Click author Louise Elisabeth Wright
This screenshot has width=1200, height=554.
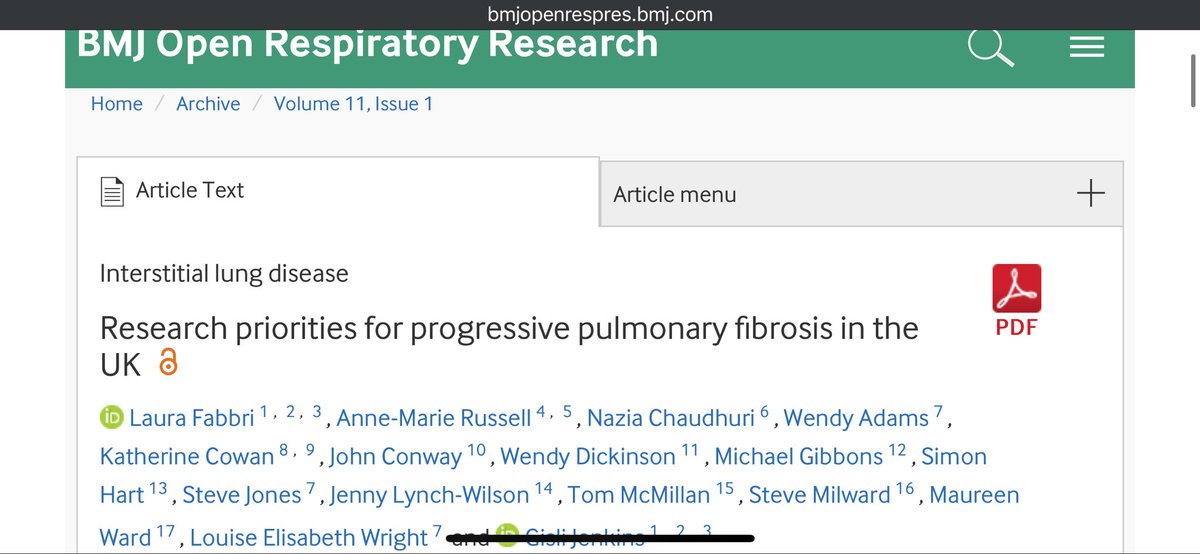[x=309, y=538]
